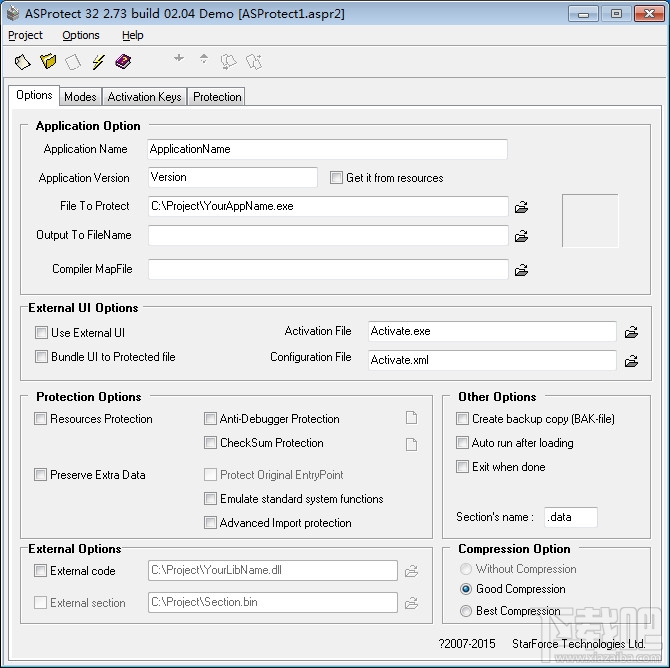Click the Output To FileName field
670x668 pixels.
(x=328, y=235)
